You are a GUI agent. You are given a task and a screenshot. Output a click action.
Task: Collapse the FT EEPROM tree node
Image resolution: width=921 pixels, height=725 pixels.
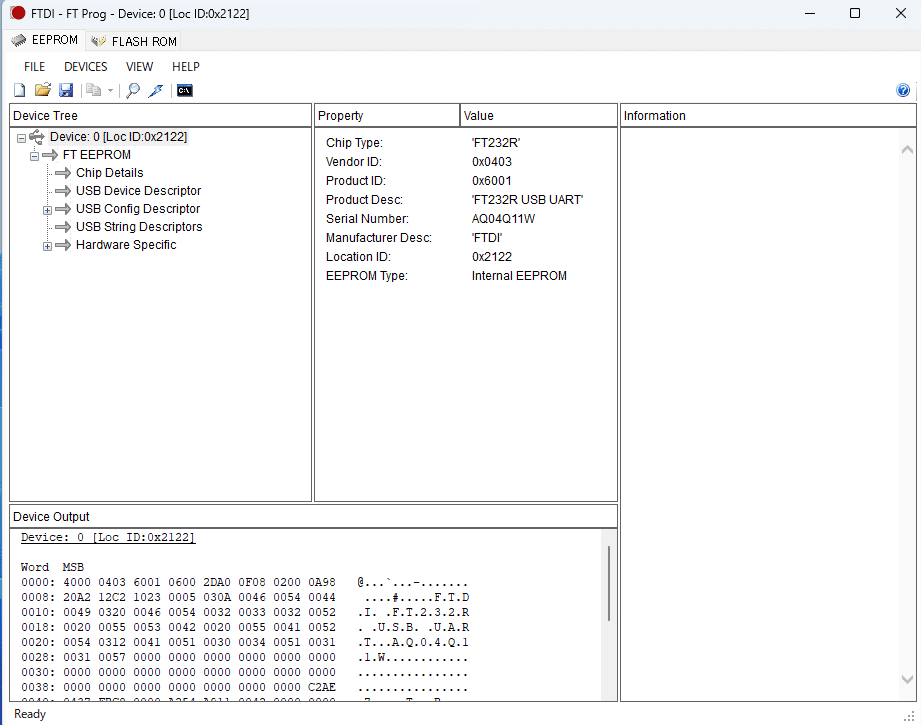tap(35, 156)
